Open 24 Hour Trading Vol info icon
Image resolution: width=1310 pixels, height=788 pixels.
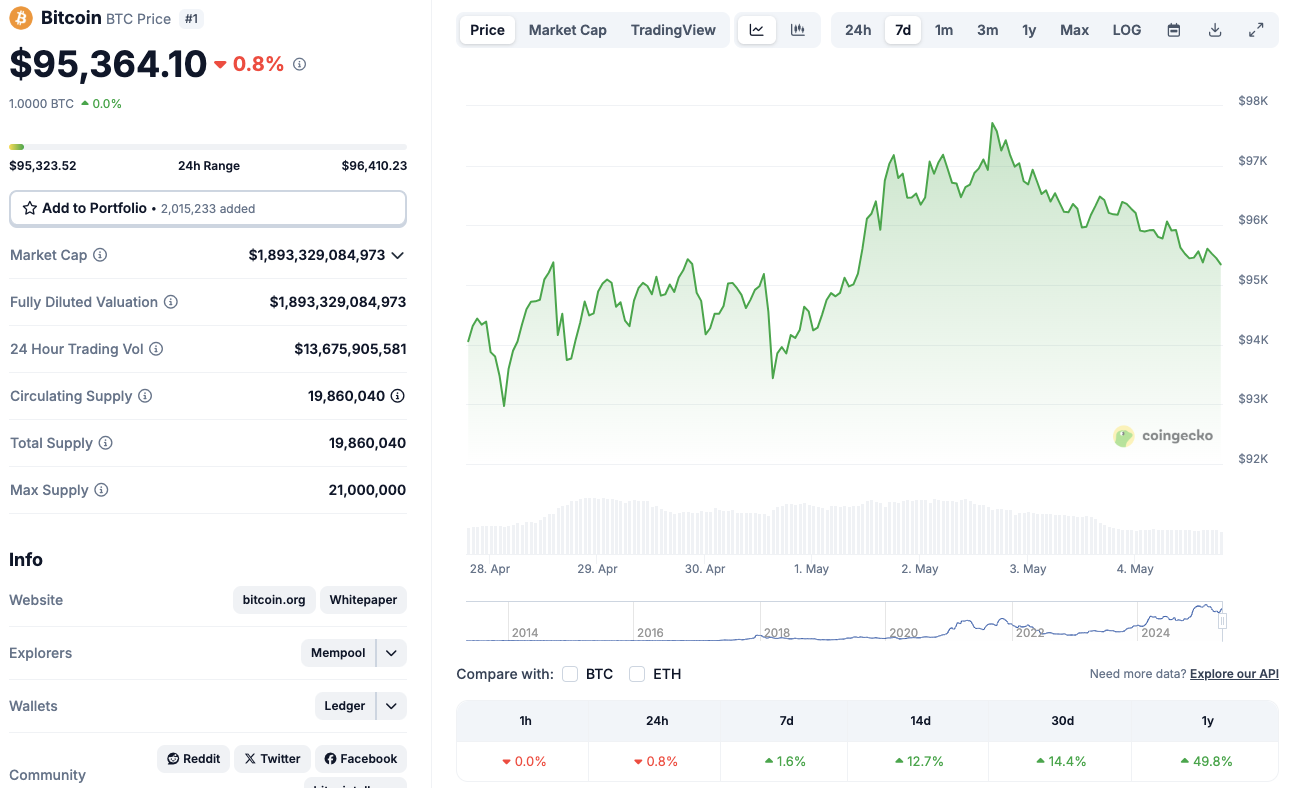pos(156,349)
